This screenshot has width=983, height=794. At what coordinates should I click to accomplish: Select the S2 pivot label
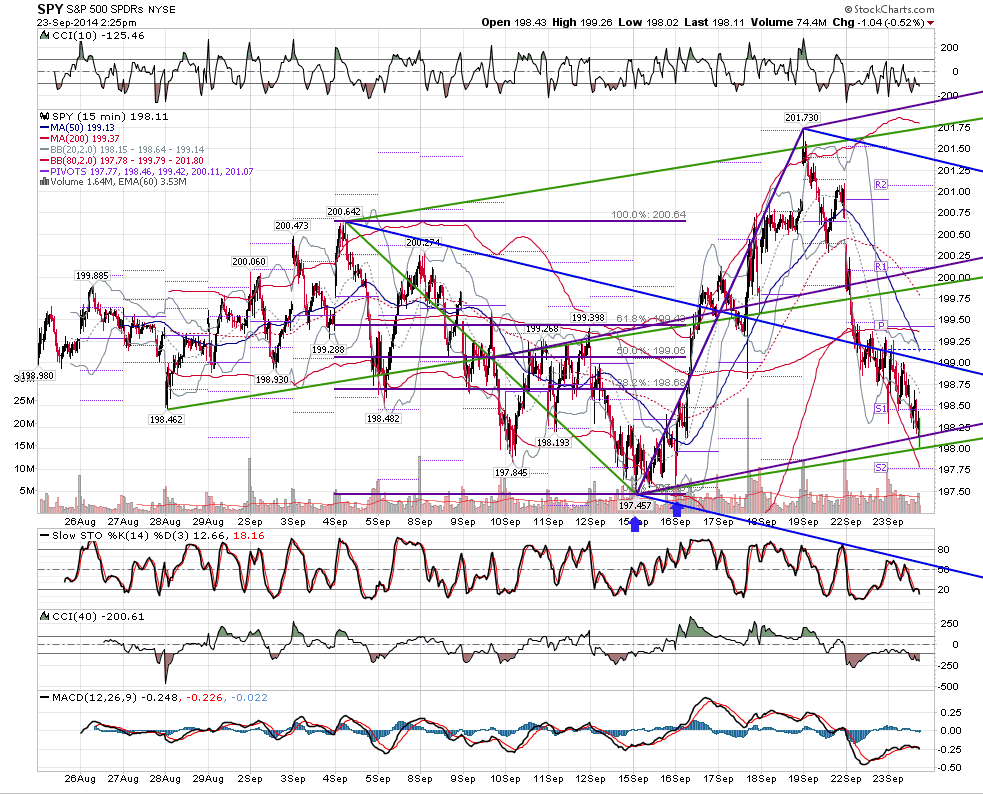(x=881, y=468)
